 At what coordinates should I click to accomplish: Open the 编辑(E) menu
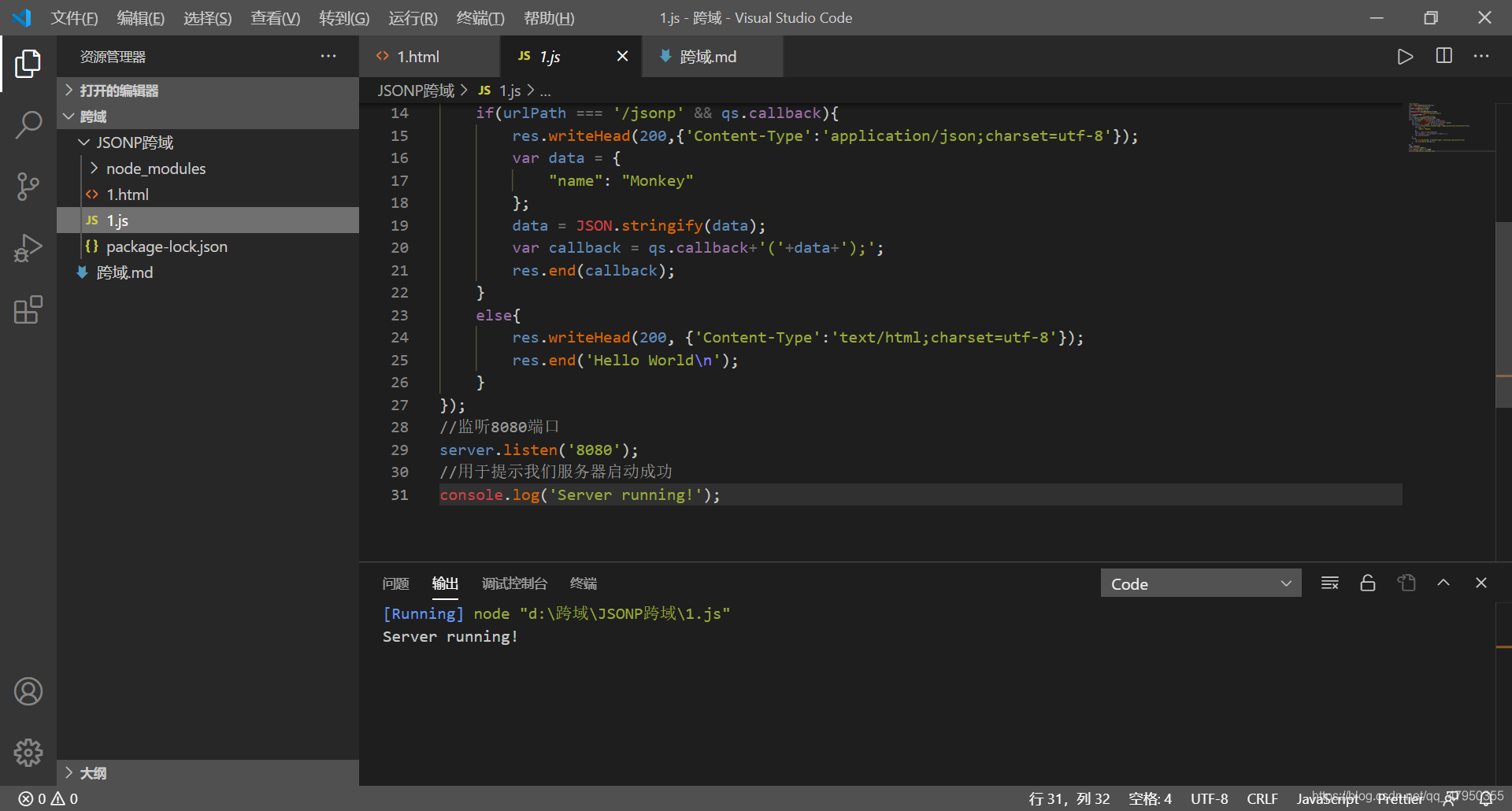(141, 17)
